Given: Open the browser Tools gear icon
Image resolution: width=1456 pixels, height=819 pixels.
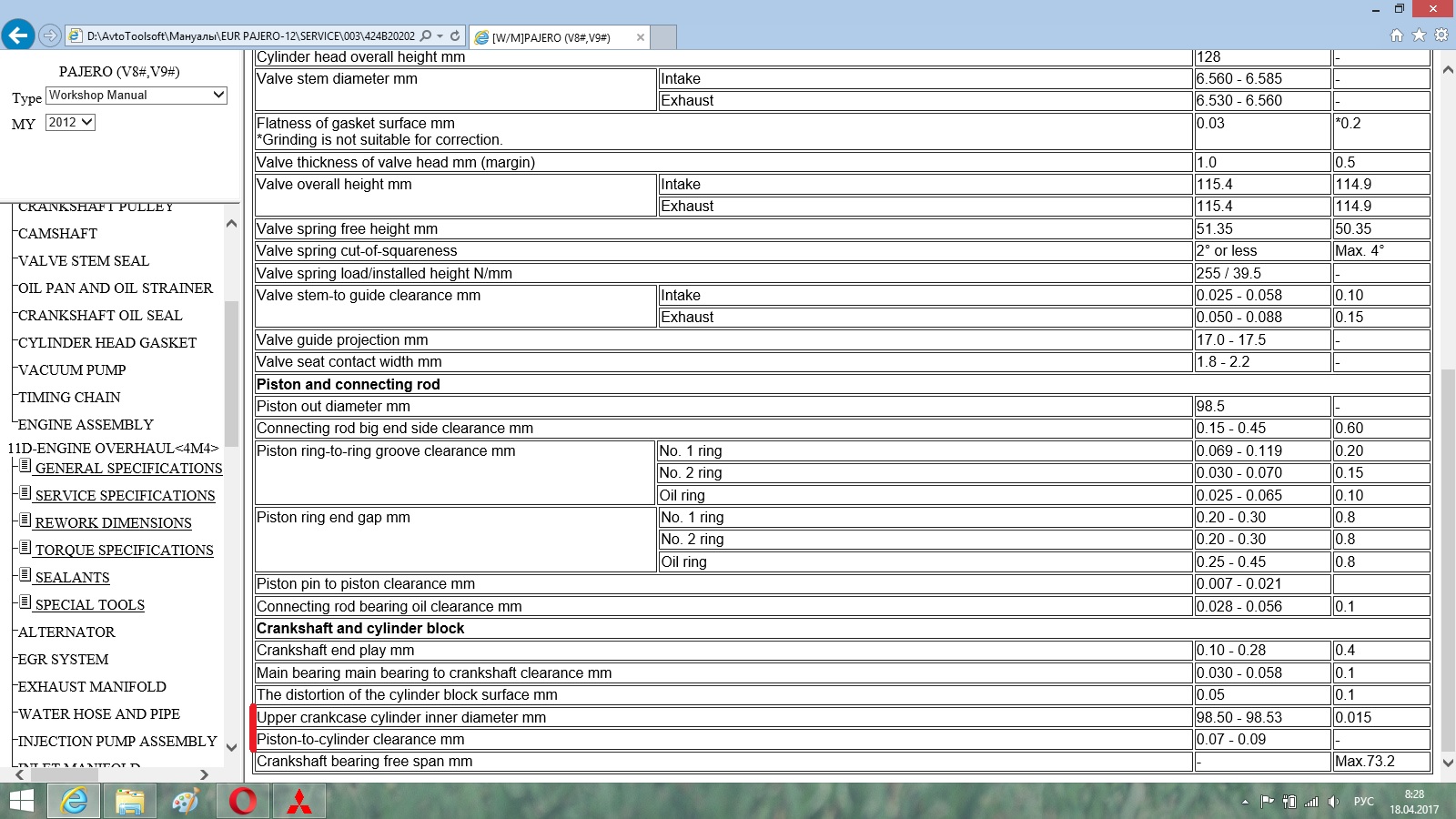Looking at the screenshot, I should pos(1441,35).
